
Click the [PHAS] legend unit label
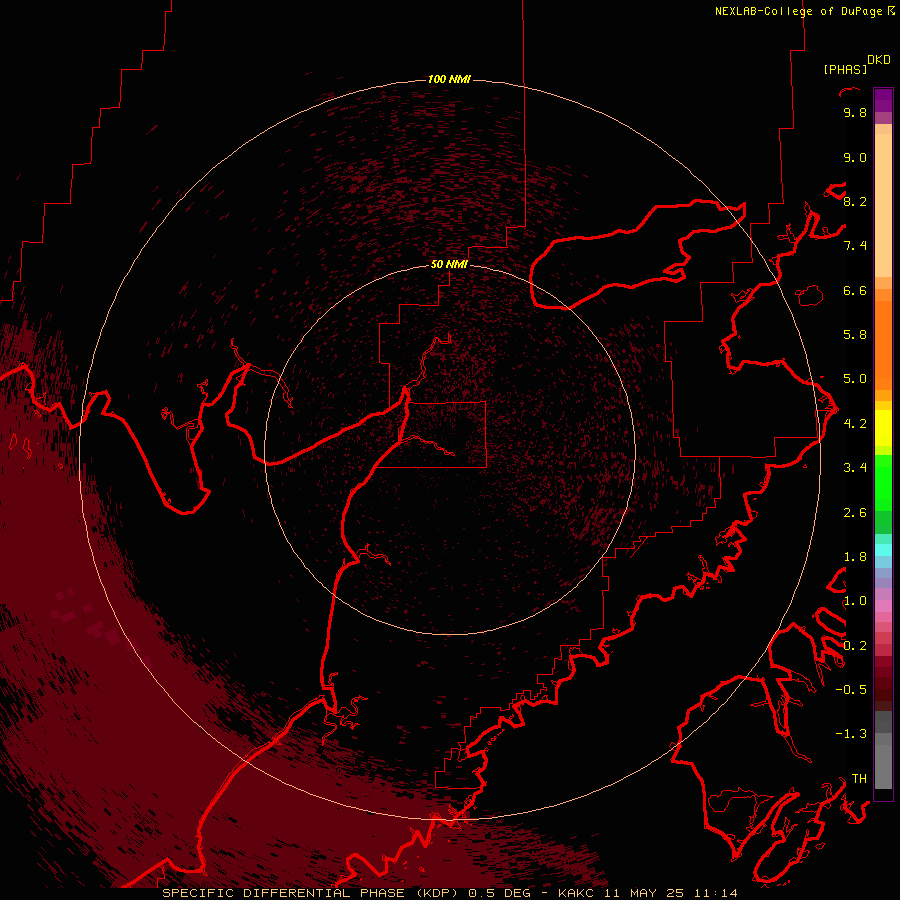[845, 69]
